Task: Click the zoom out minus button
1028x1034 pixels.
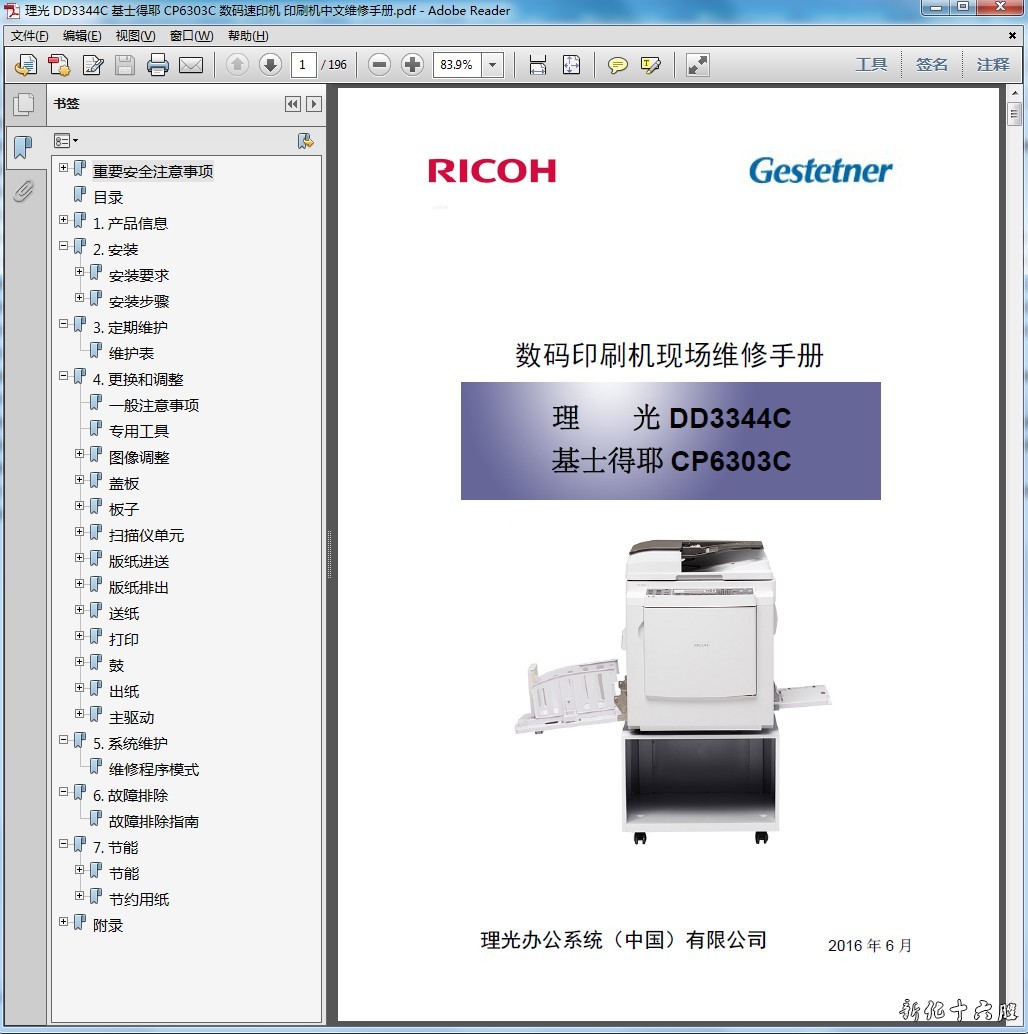Action: point(379,65)
